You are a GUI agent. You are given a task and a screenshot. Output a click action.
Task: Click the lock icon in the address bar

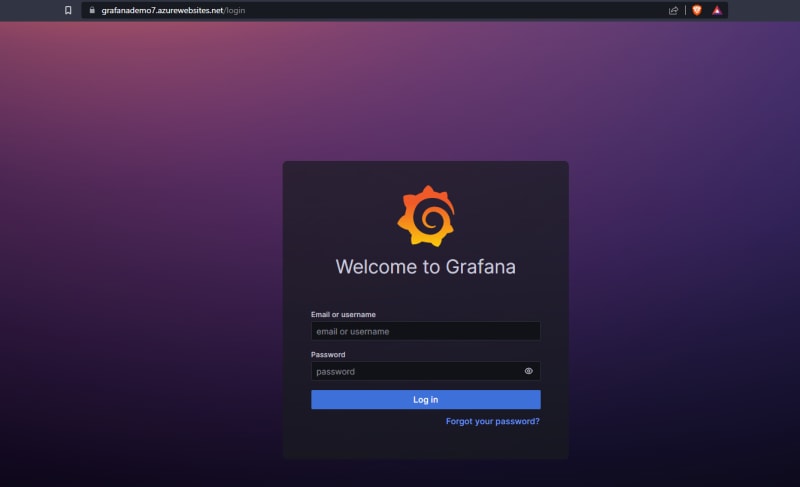(x=92, y=10)
